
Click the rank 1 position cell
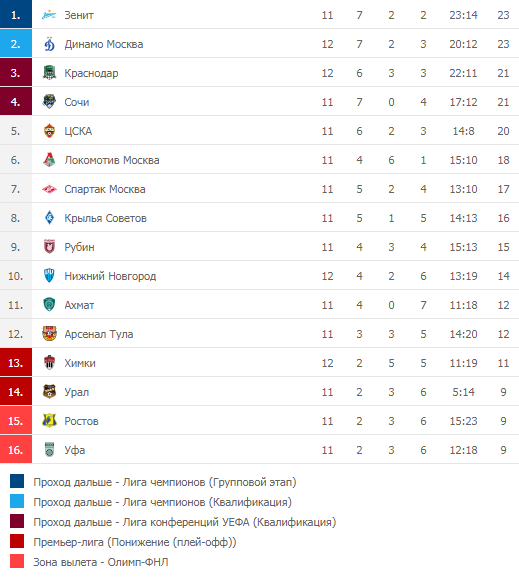16,14
